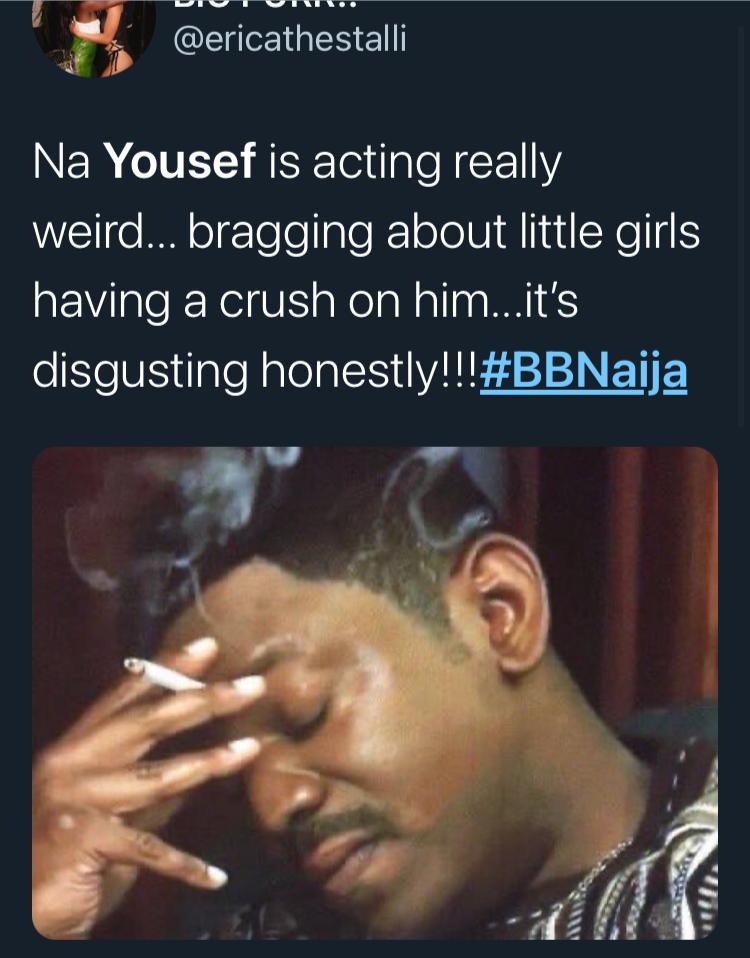Click the phrase "bragging about little girls"
Screen dimensions: 750x958
tap(443, 233)
